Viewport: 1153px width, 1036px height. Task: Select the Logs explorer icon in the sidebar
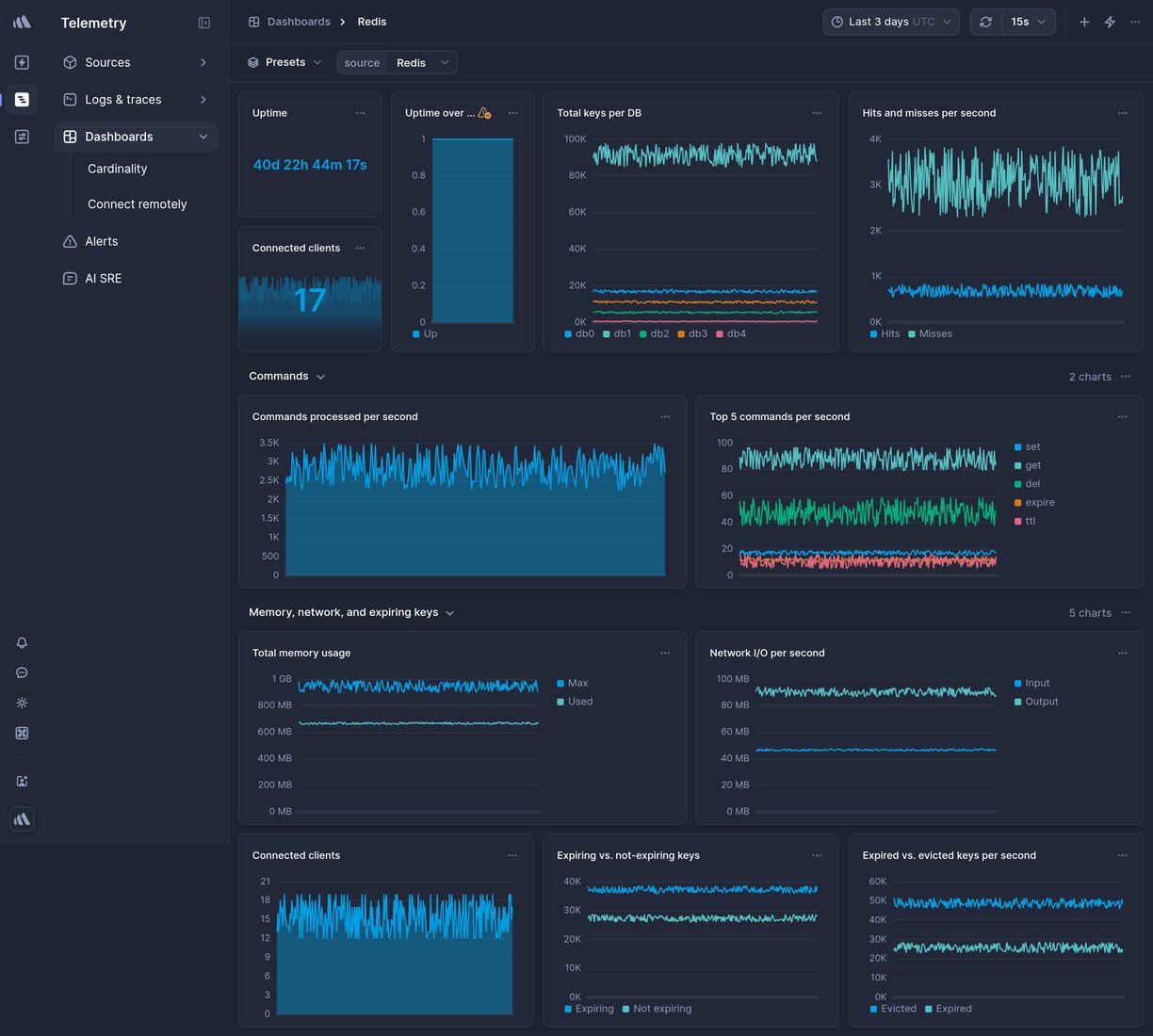(x=22, y=99)
